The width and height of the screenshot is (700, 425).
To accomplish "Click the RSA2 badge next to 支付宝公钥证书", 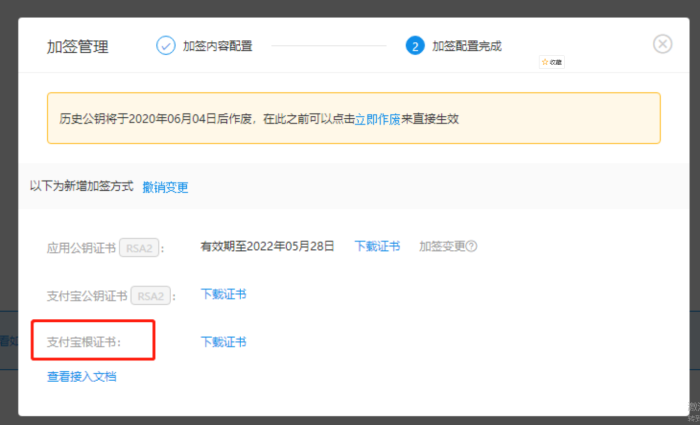I will tap(150, 296).
